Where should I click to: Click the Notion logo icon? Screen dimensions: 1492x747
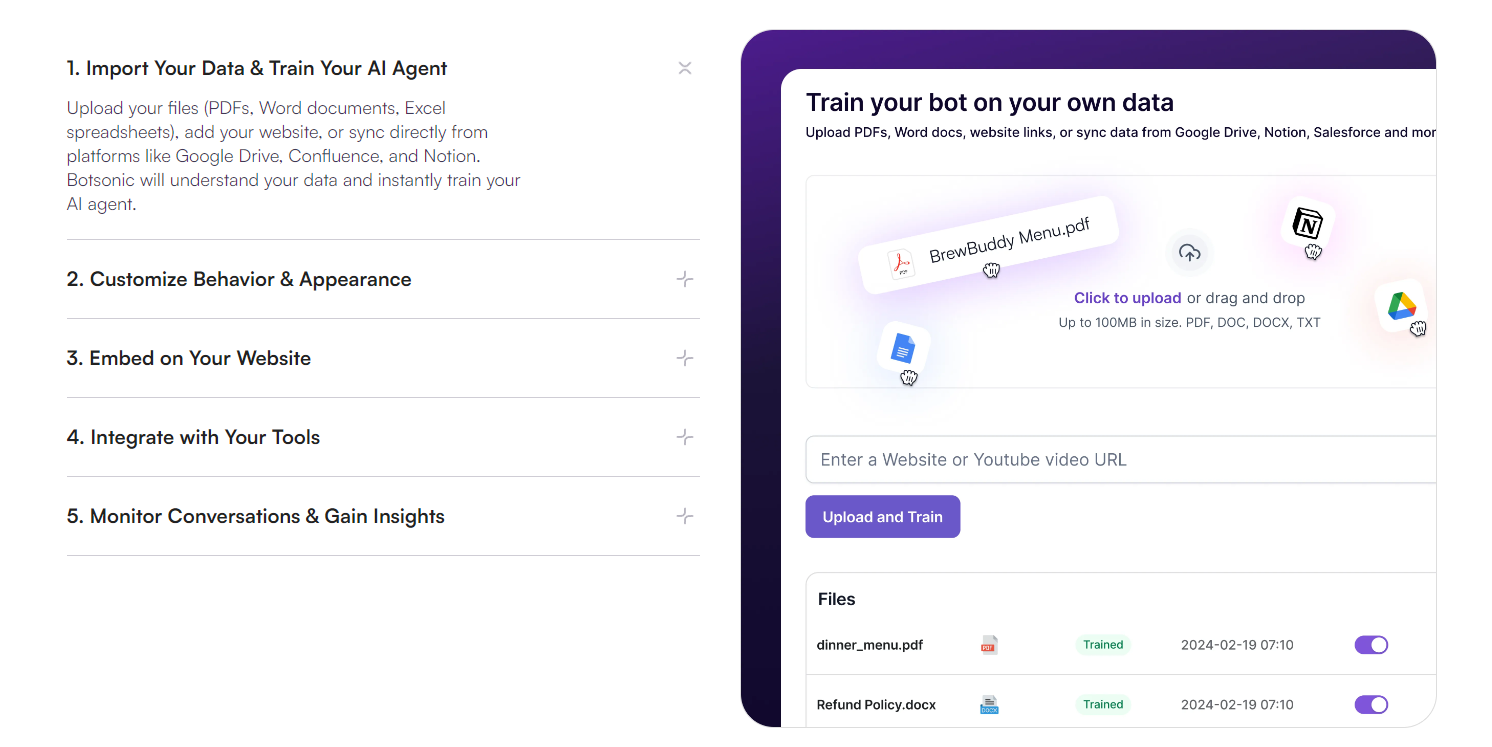(1307, 224)
